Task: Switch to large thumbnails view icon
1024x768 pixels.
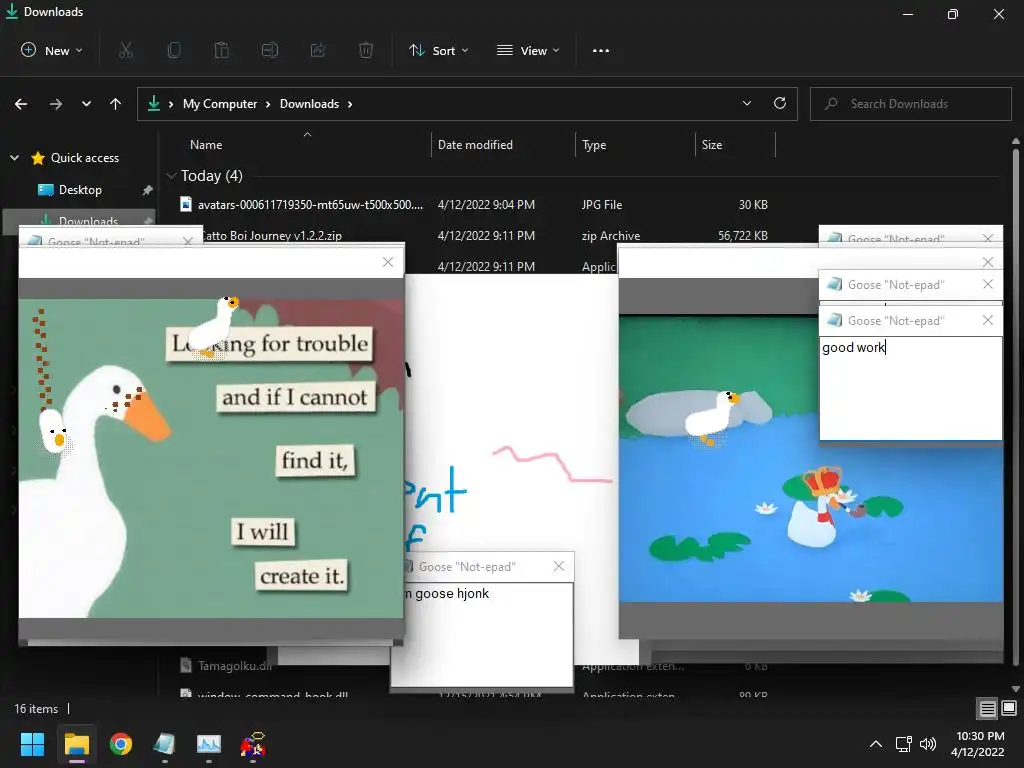Action: pyautogui.click(x=1009, y=709)
